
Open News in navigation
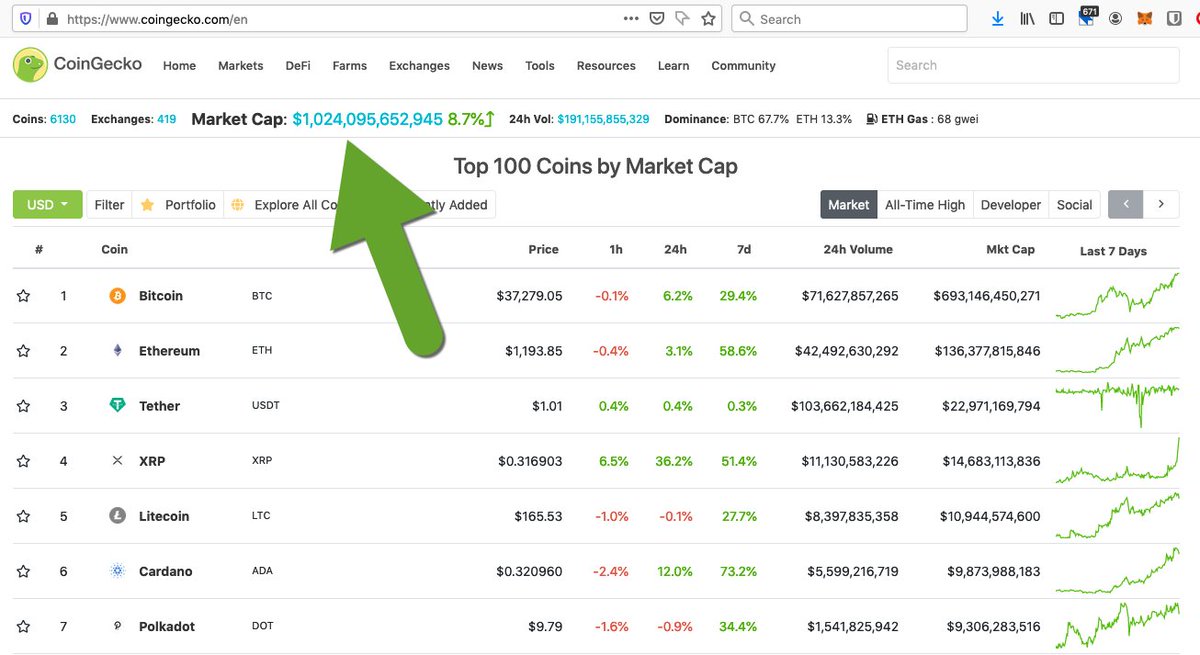(x=487, y=66)
